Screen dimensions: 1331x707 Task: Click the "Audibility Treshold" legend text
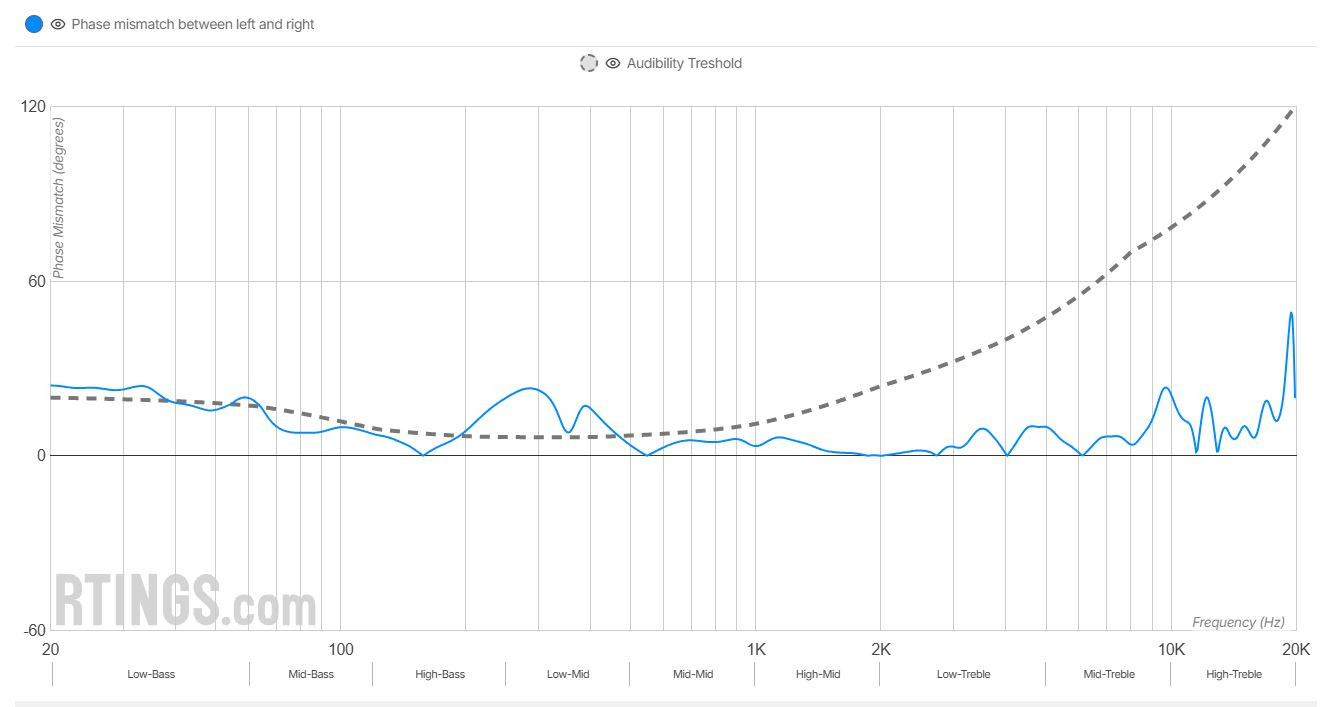point(684,63)
